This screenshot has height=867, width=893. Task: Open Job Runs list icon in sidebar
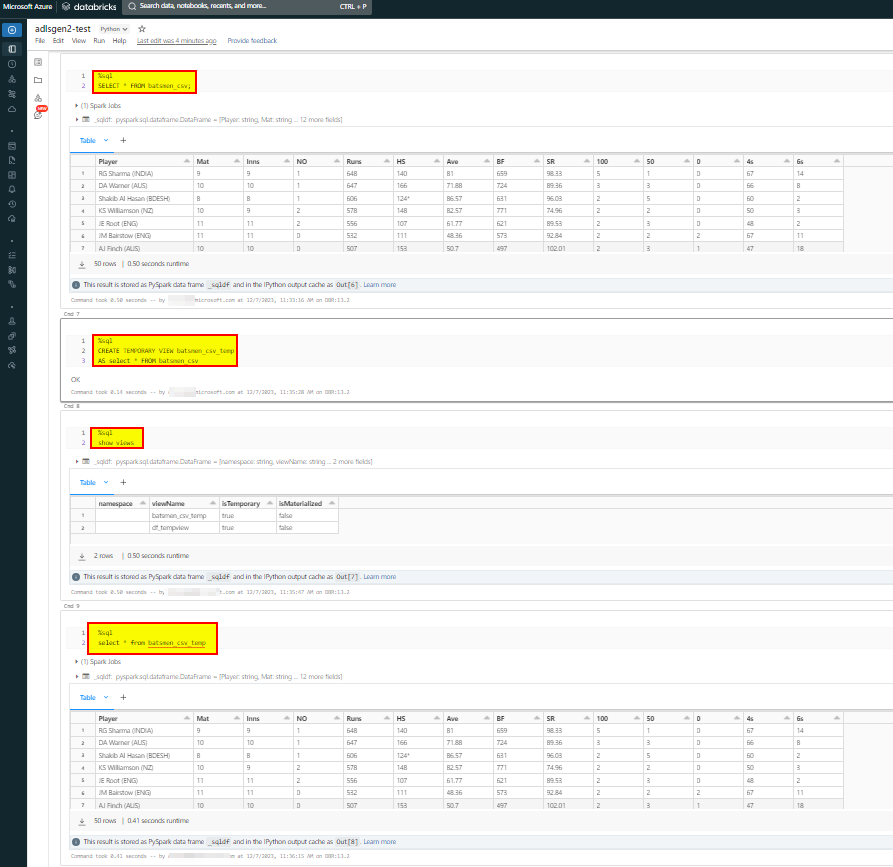click(12, 255)
